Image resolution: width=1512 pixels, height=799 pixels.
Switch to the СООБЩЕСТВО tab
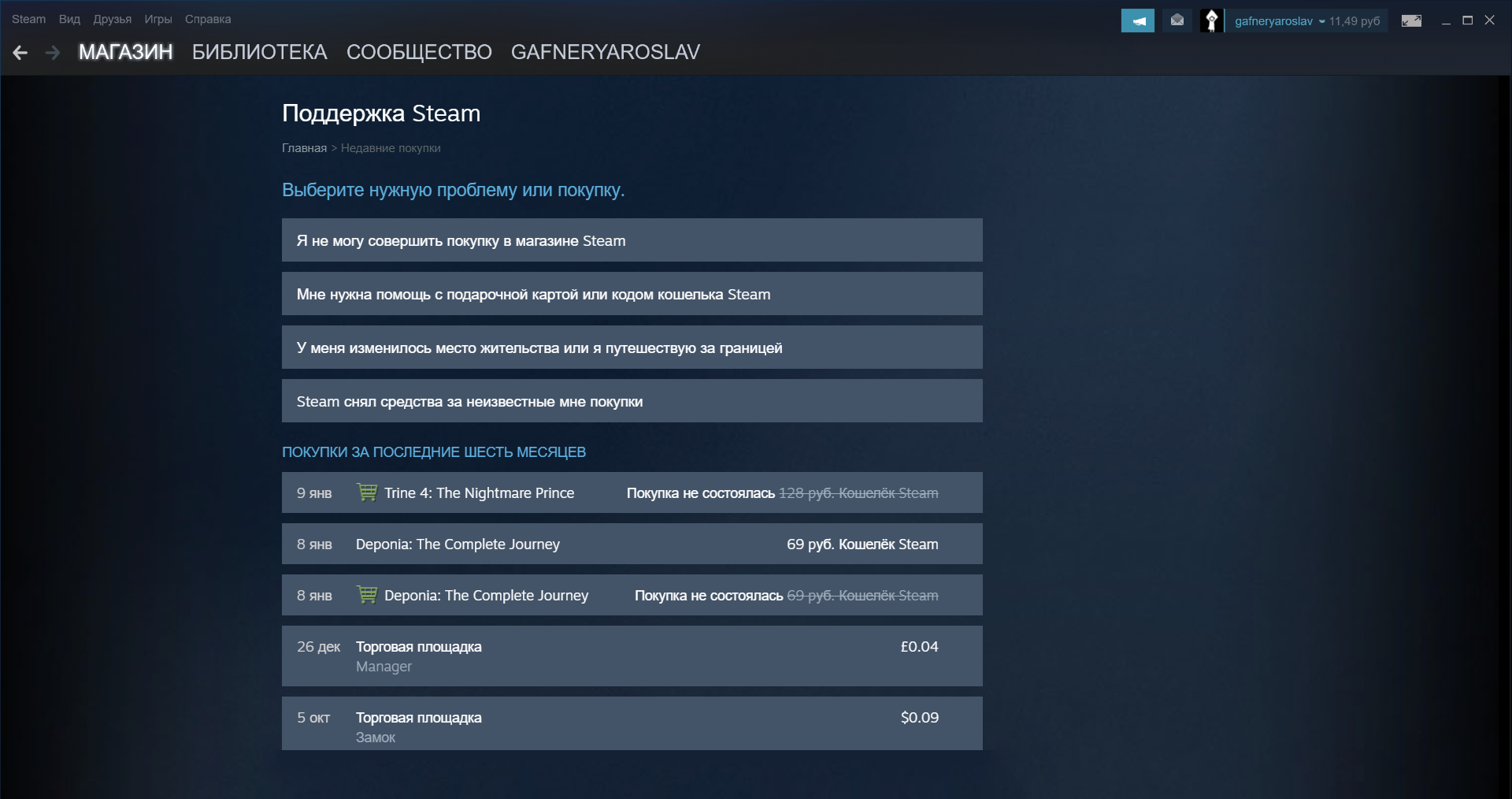[x=419, y=52]
